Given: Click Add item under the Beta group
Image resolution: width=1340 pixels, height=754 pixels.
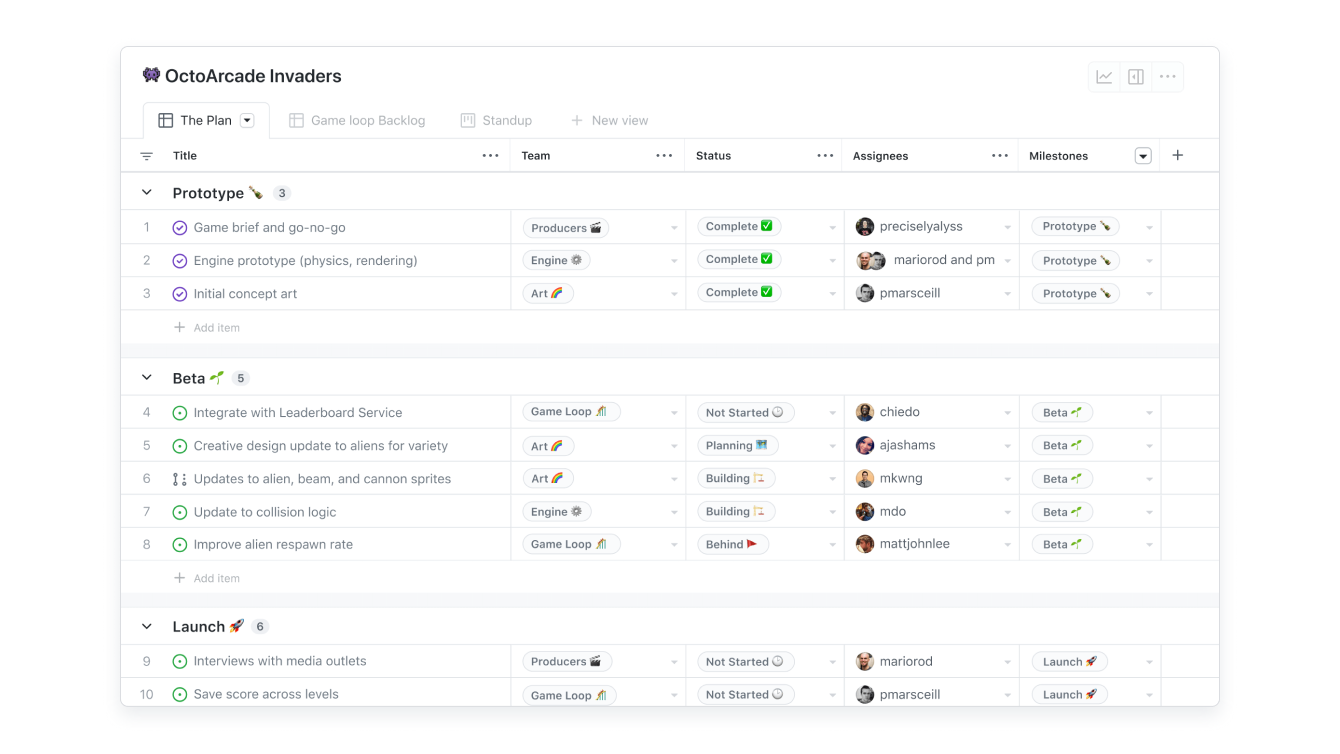Looking at the screenshot, I should pos(207,578).
